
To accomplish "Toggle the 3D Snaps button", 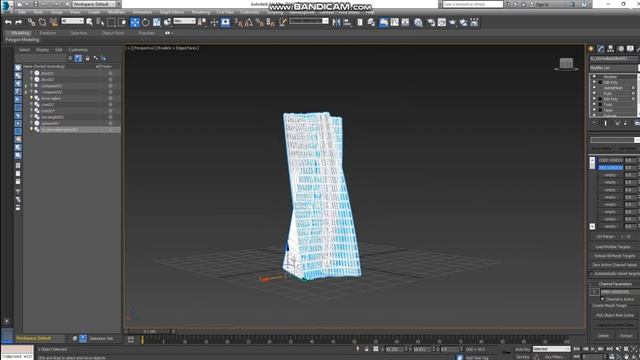I will [x=238, y=22].
